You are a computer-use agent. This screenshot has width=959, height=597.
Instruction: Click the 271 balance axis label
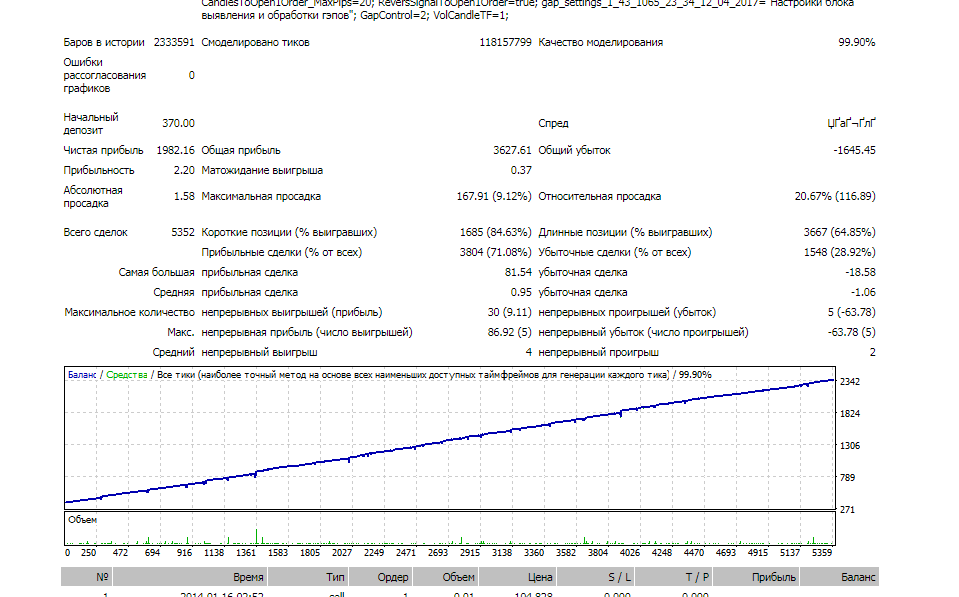click(847, 509)
